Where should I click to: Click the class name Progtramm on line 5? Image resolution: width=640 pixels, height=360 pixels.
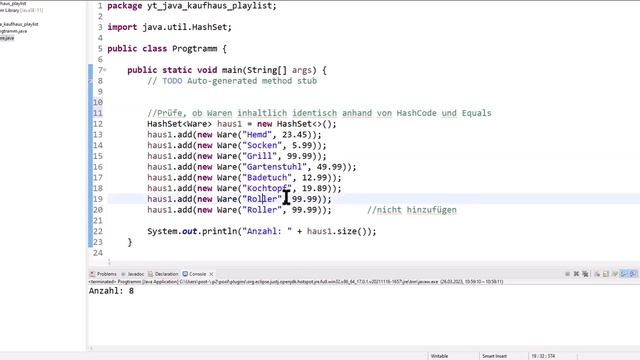[194, 49]
